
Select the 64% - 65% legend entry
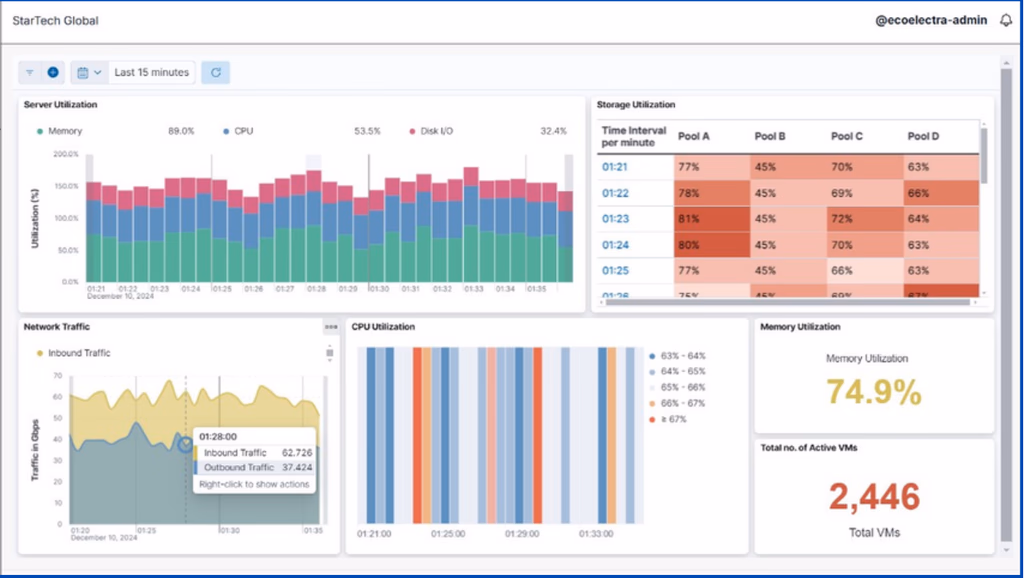click(677, 372)
